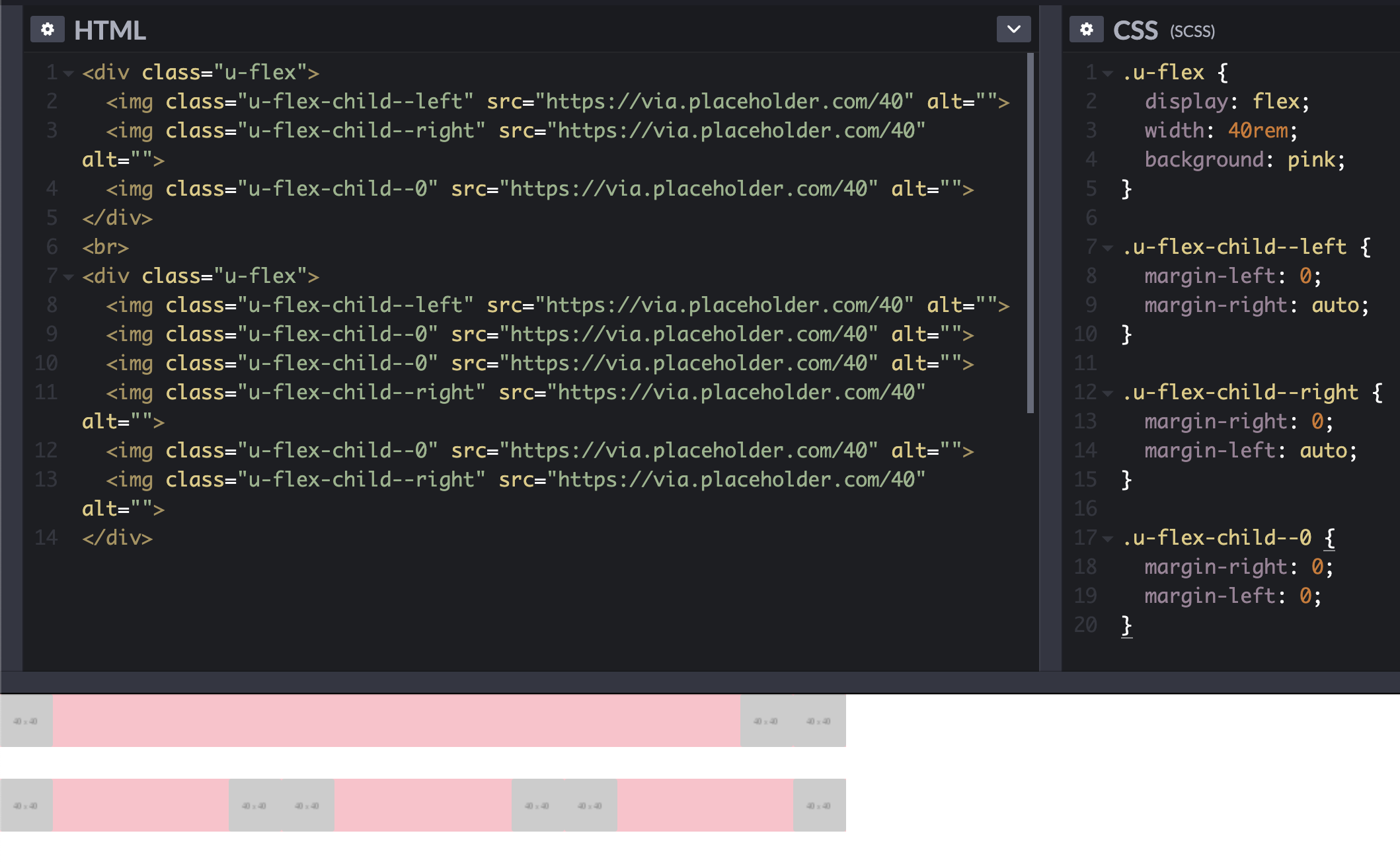Image resolution: width=1400 pixels, height=862 pixels.
Task: Click the first 40x40 placeholder image in preview
Action: click(x=26, y=721)
